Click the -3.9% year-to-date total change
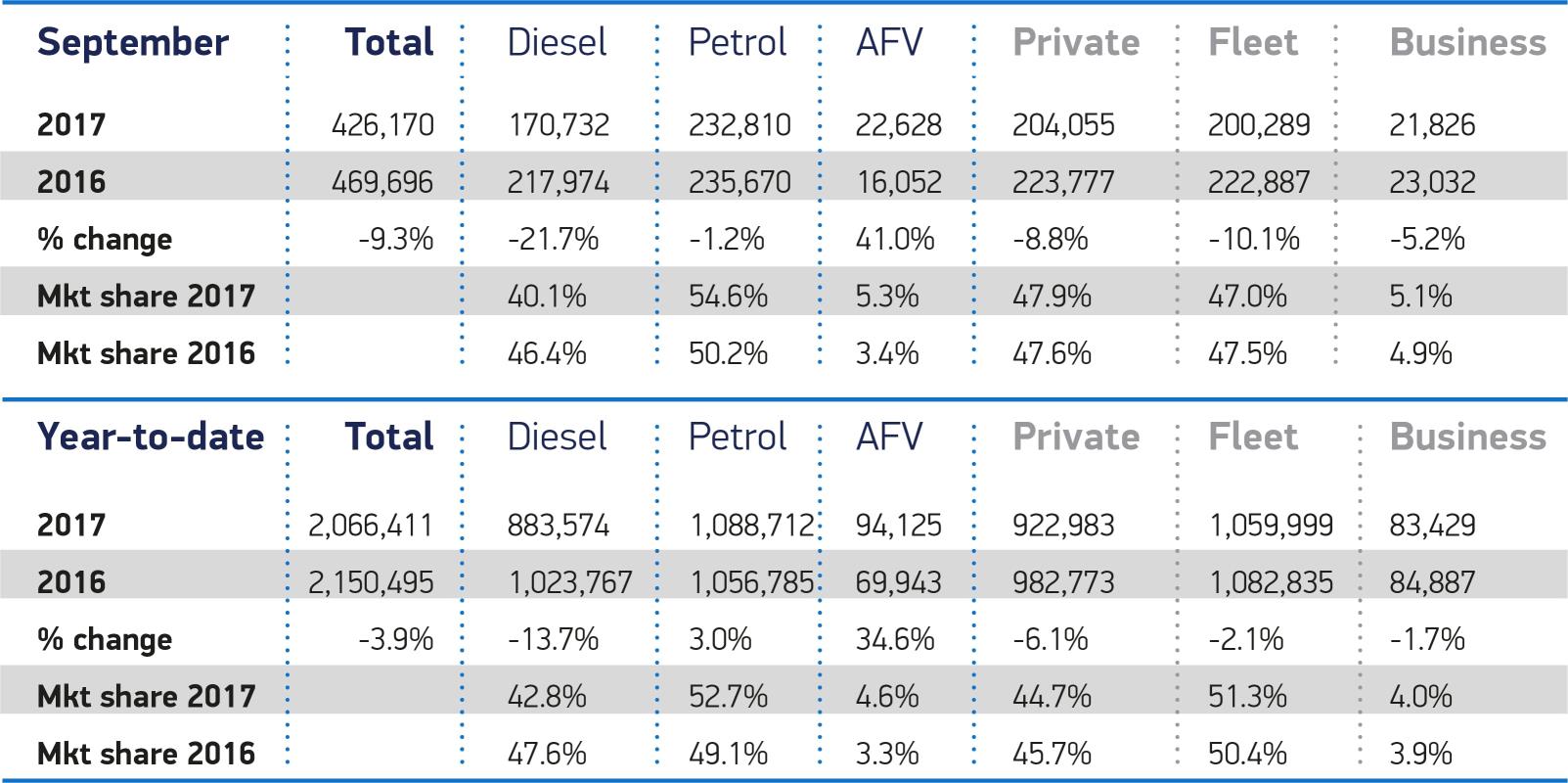The width and height of the screenshot is (1568, 783). point(395,639)
